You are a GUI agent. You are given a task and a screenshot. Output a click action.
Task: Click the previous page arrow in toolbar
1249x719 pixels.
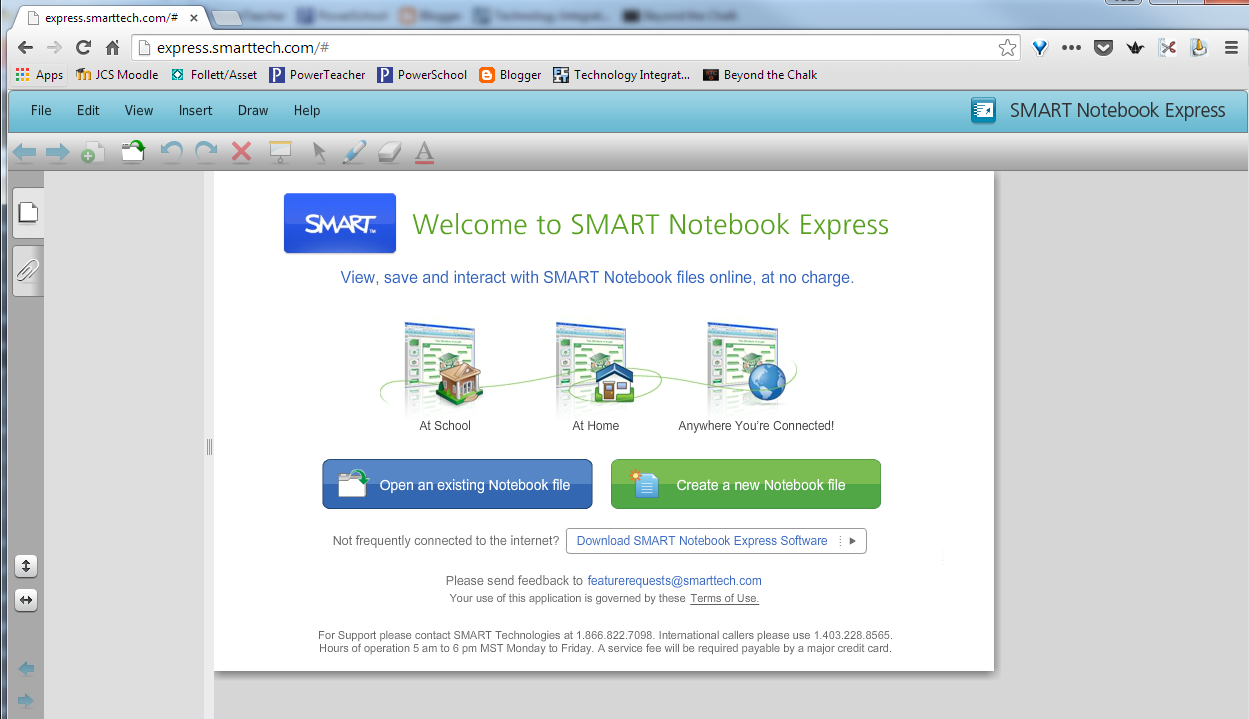tap(24, 152)
